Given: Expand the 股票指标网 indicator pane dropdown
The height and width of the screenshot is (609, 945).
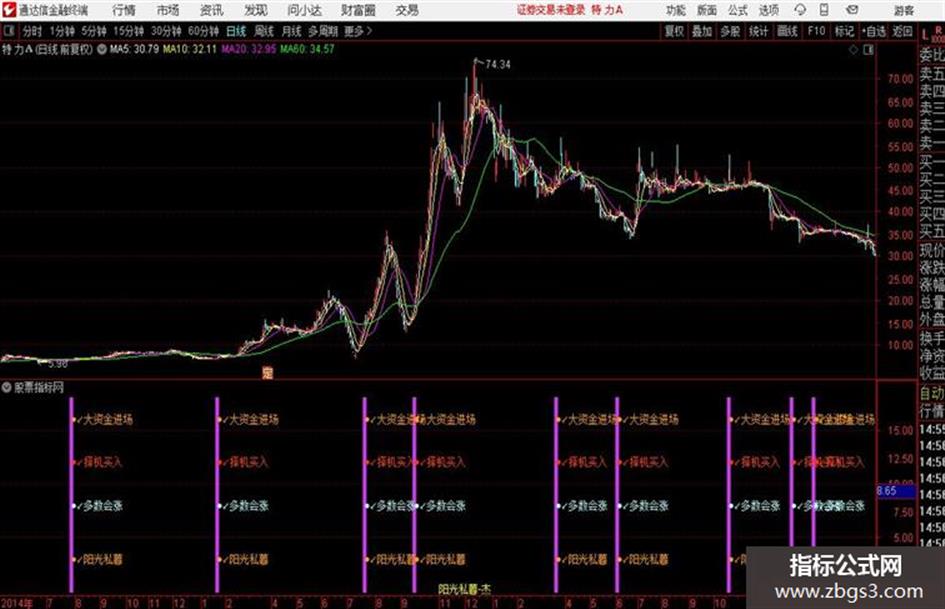Looking at the screenshot, I should point(7,387).
